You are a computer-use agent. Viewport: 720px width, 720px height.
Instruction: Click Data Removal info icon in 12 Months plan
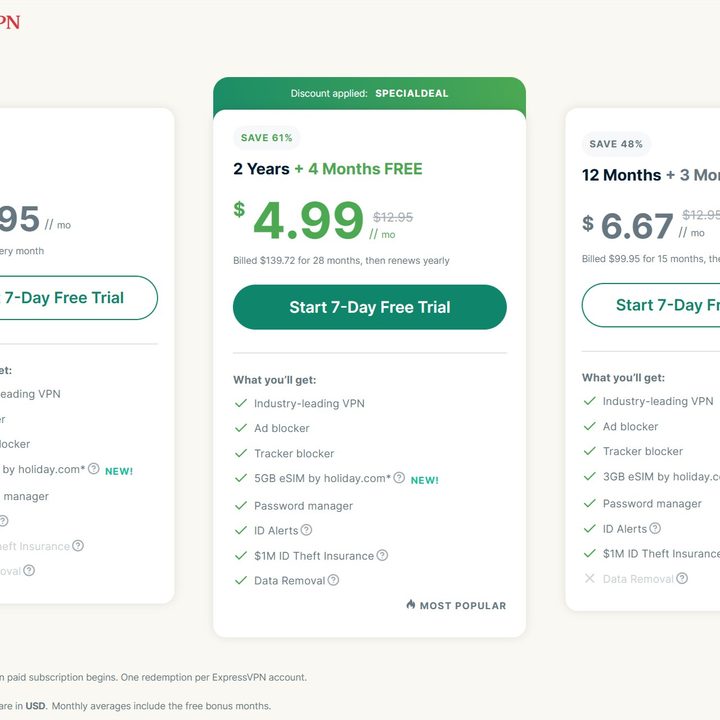click(x=682, y=578)
